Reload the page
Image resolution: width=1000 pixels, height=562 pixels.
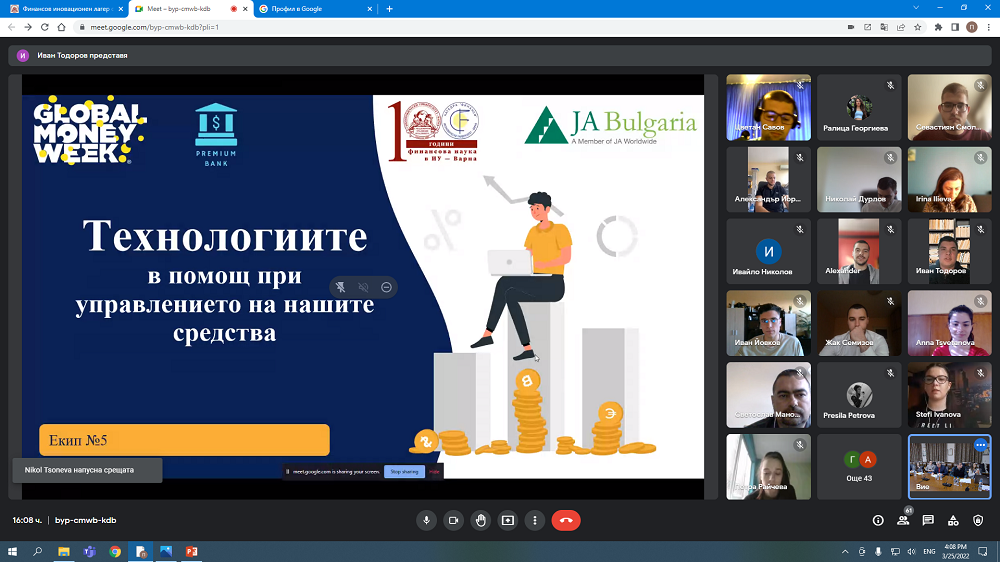45,27
